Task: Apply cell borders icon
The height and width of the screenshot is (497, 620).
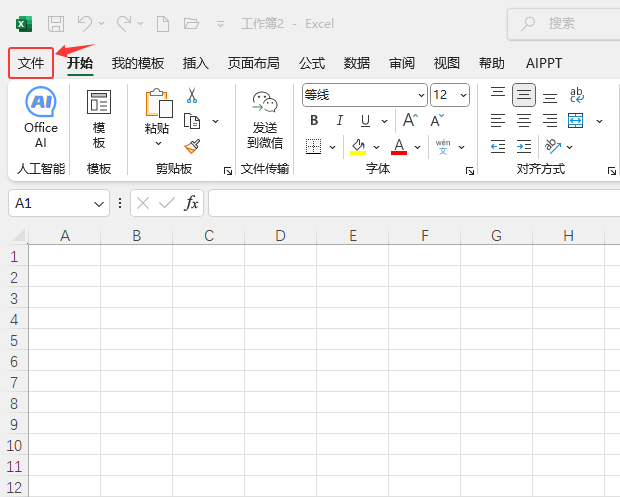Action: tap(314, 147)
